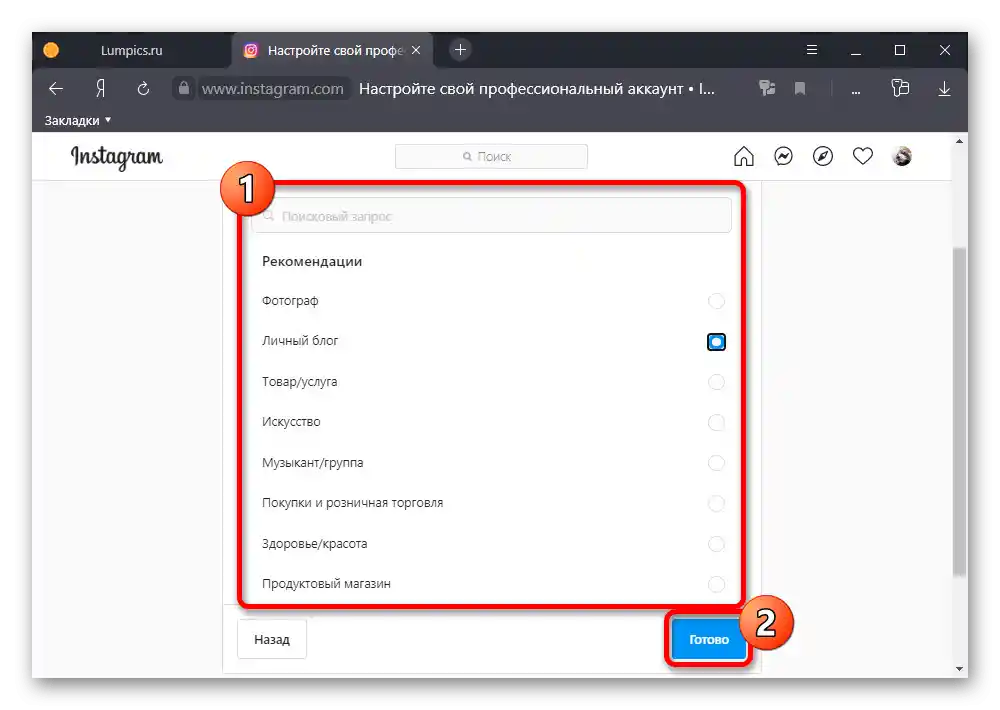
Task: Open Instagram activity heart icon
Action: [x=862, y=156]
